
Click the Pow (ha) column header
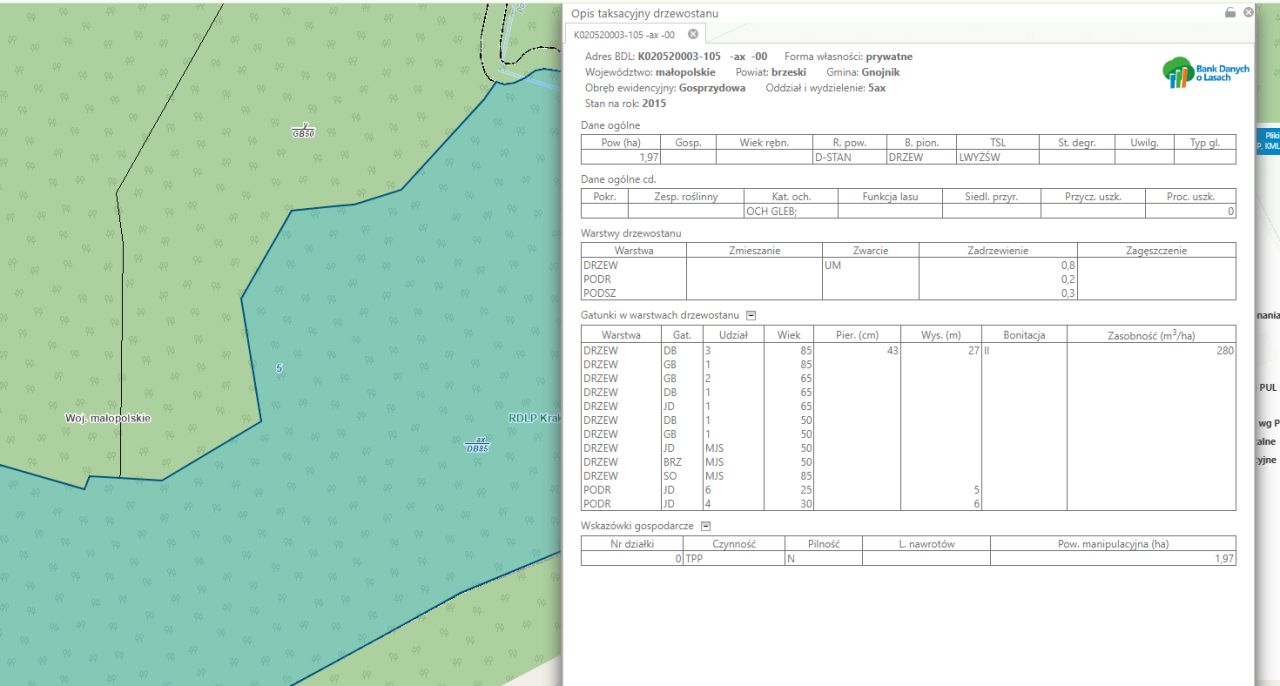[620, 143]
